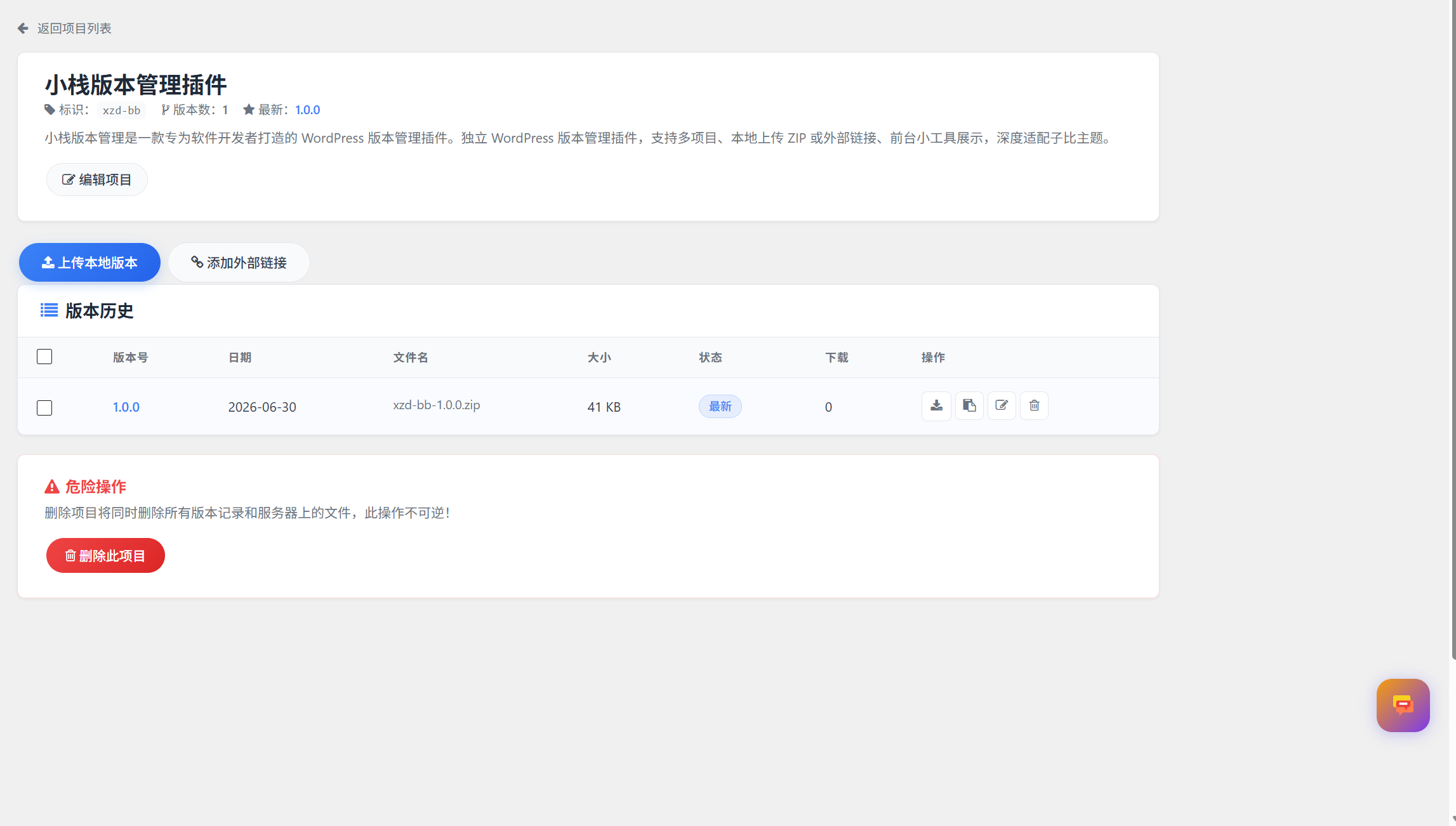Screen dimensions: 1456x826
Task: Click the version history list icon
Action: [49, 310]
